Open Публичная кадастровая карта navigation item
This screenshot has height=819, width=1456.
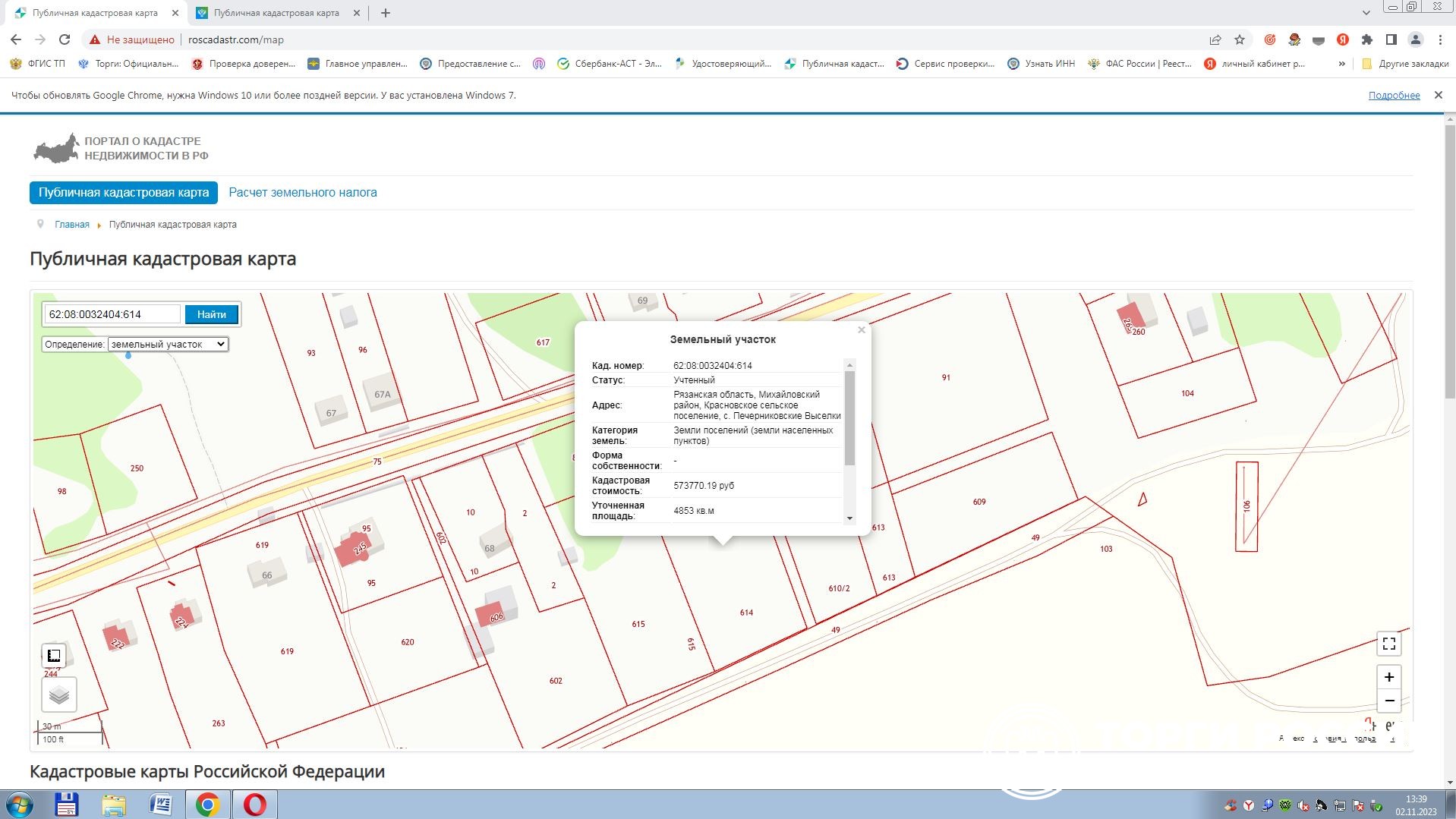(x=124, y=193)
